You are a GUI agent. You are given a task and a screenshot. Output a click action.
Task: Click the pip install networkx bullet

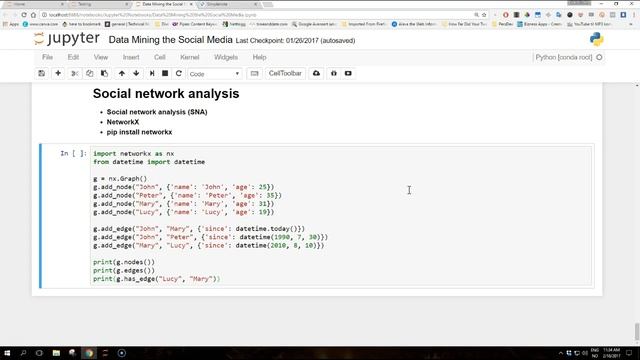pos(139,132)
